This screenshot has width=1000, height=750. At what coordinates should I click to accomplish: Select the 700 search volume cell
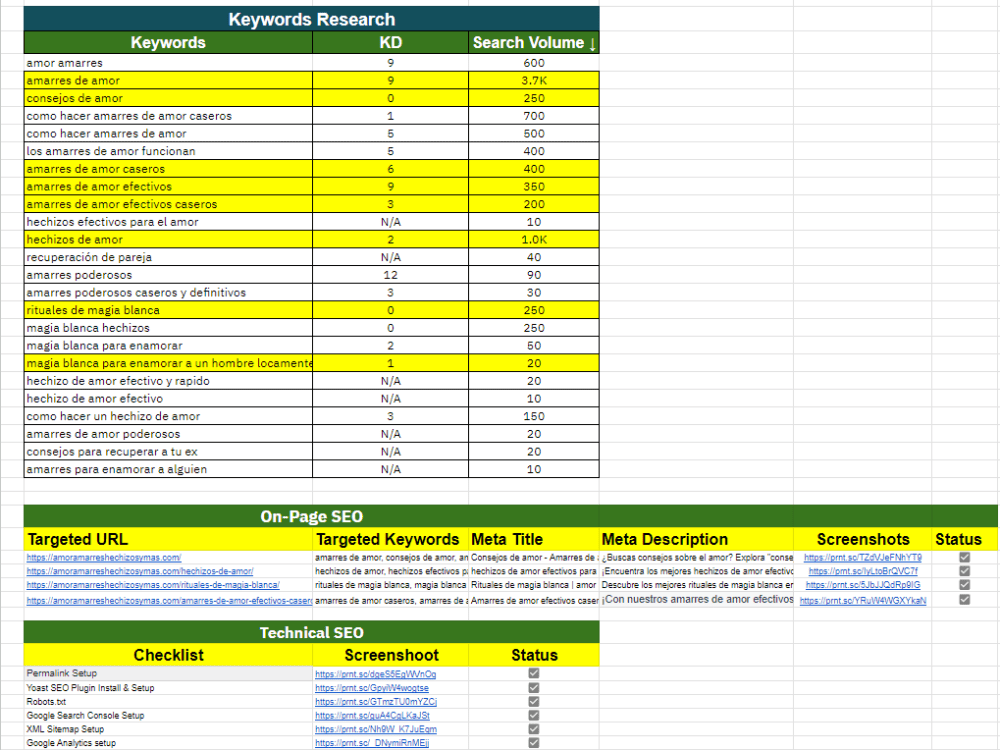(534, 115)
